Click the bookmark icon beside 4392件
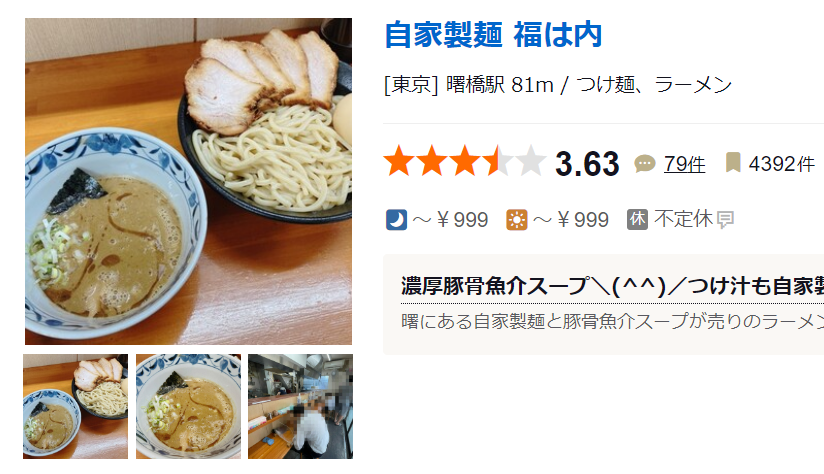The image size is (824, 474). (x=733, y=163)
